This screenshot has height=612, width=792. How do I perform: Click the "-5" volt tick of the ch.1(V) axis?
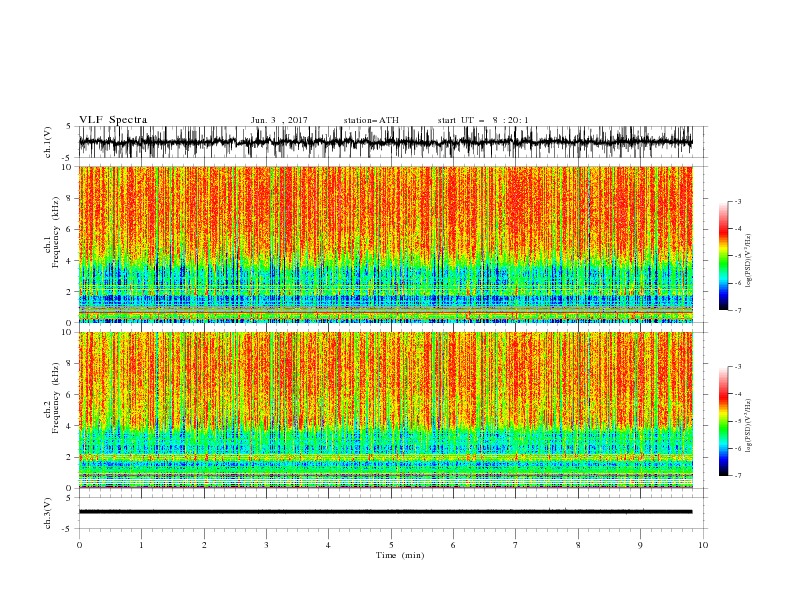coord(68,158)
